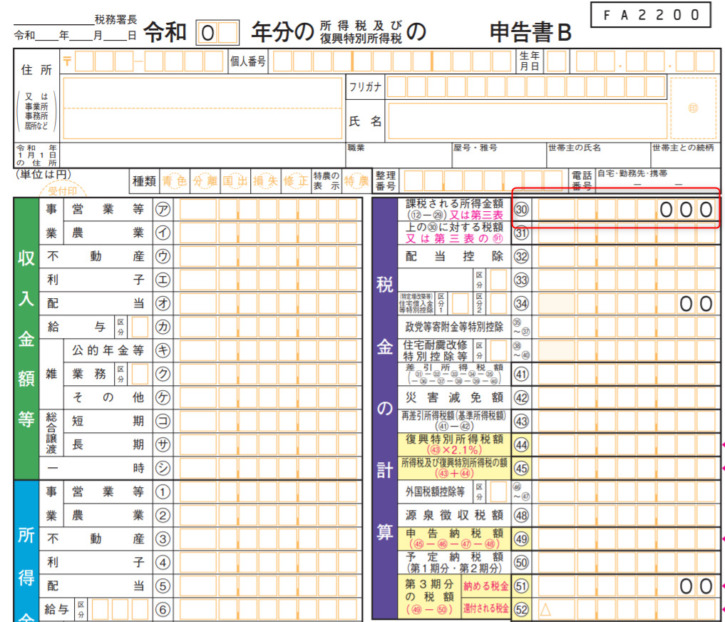This screenshot has width=725, height=622.
Task: Click circled ㉚ marker in tax section
Action: coord(521,210)
